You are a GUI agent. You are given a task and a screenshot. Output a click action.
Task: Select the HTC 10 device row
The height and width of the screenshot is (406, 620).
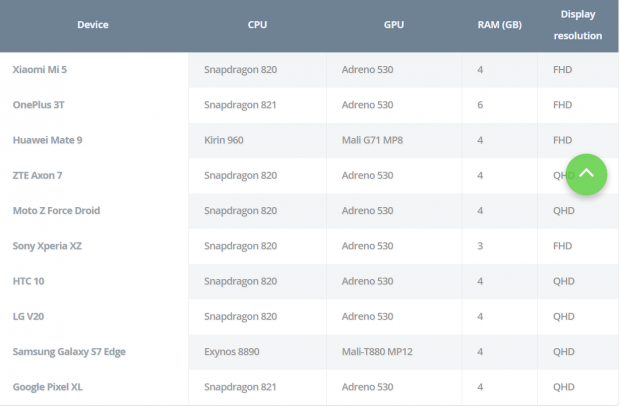tap(28, 281)
